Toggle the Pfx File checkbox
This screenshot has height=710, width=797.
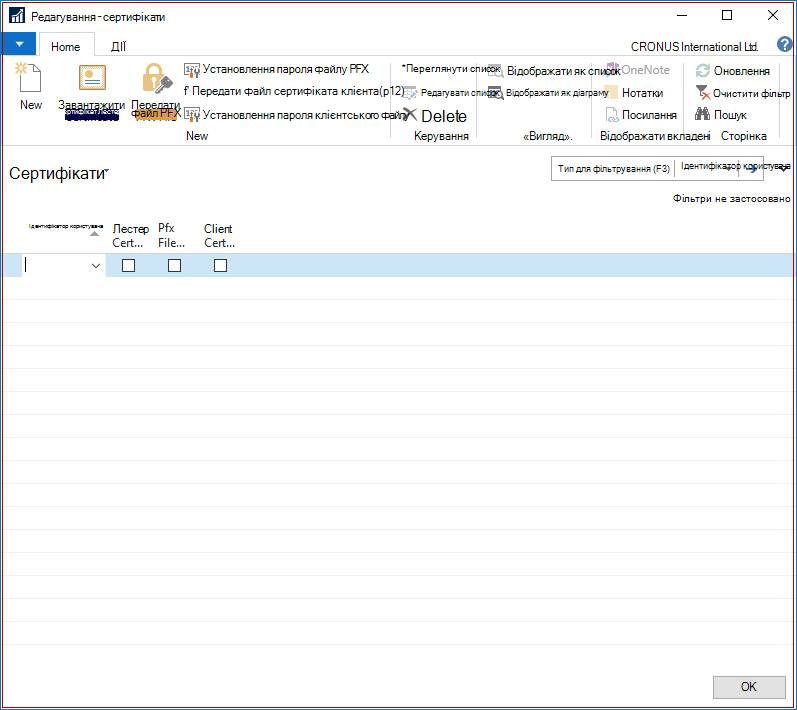pos(174,265)
